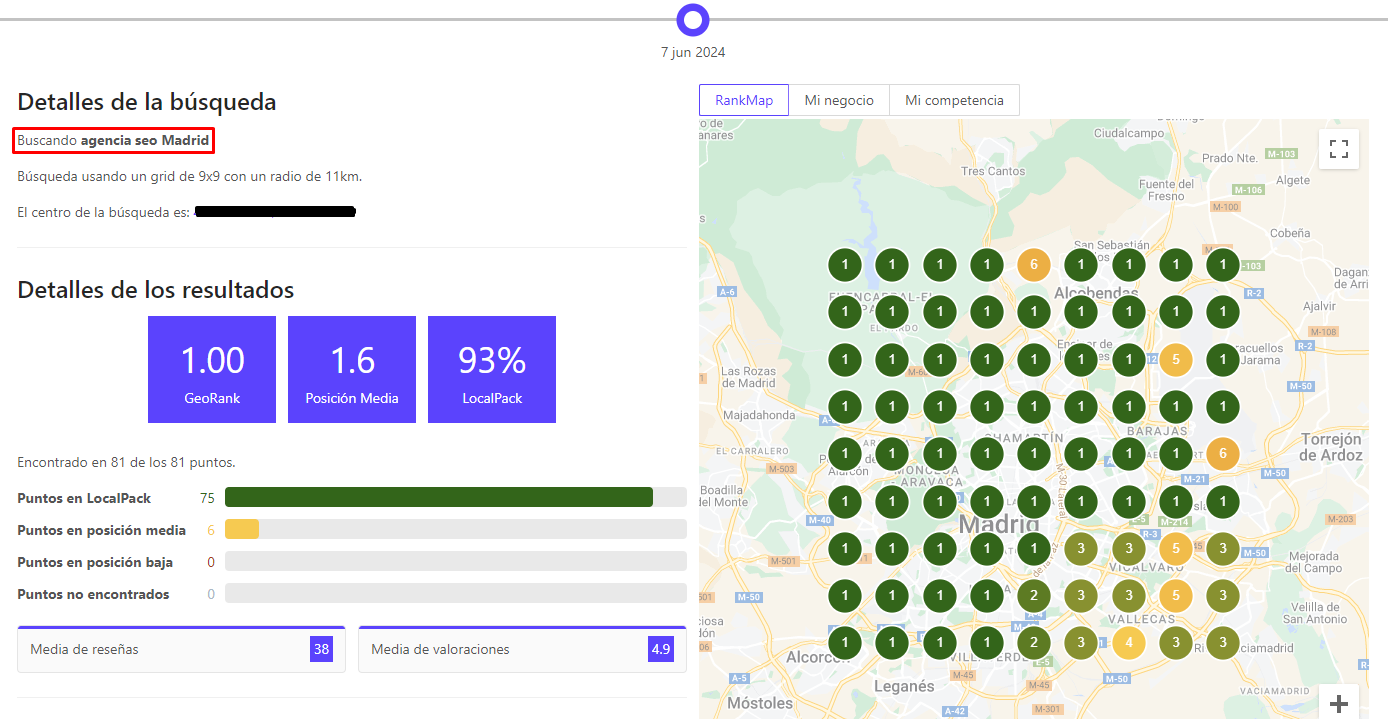Click the empty Puntos en posición baja bar
This screenshot has height=719, width=1388.
(x=456, y=562)
